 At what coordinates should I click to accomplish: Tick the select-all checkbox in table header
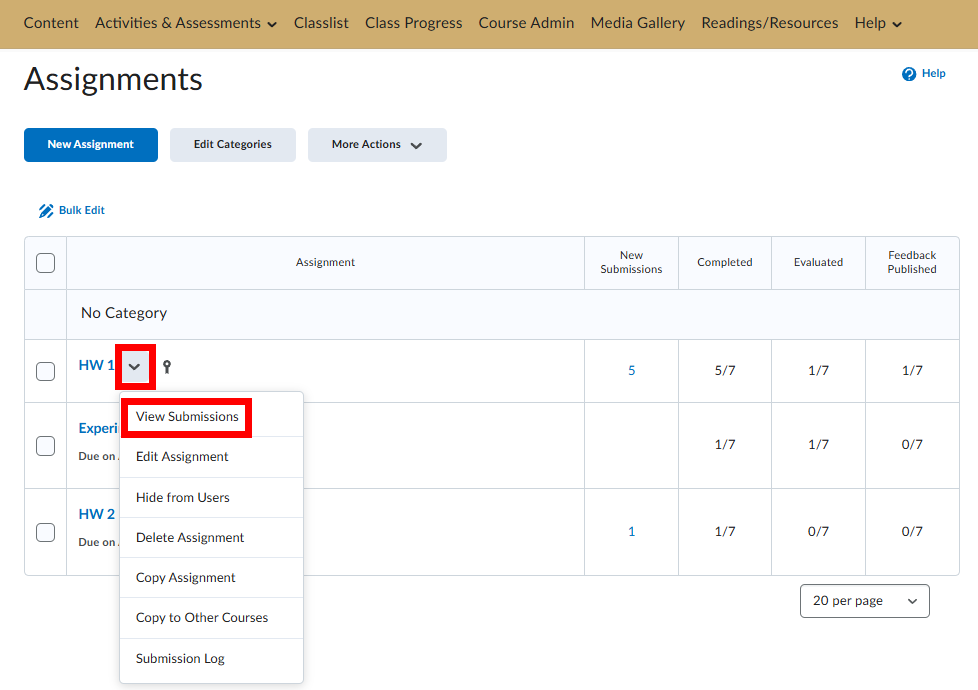(x=45, y=263)
